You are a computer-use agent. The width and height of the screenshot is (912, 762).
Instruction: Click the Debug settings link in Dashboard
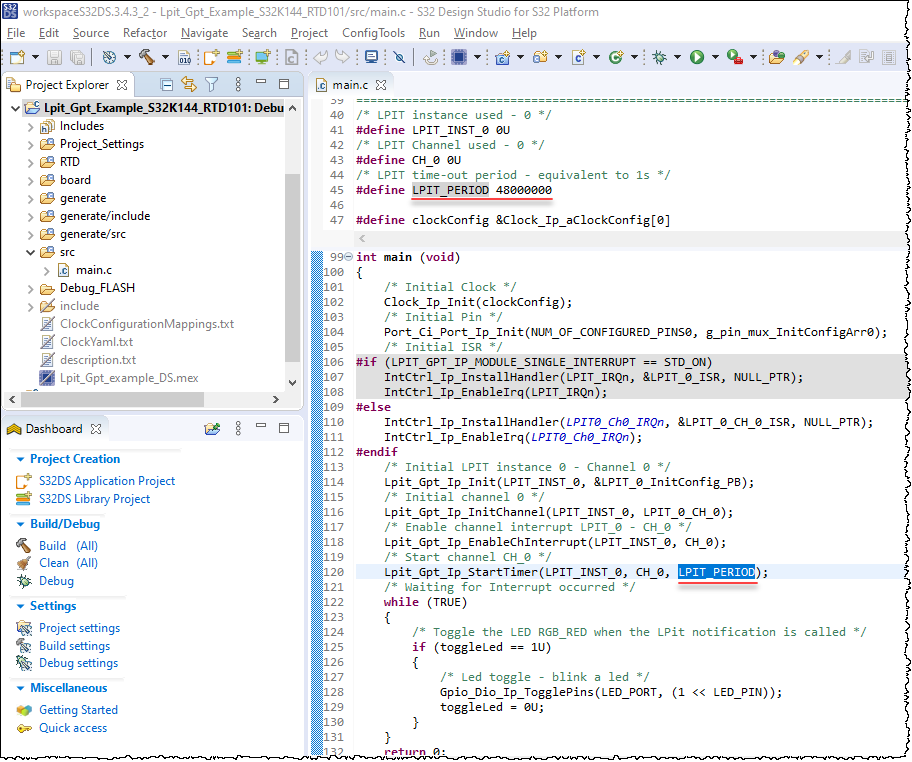[78, 663]
